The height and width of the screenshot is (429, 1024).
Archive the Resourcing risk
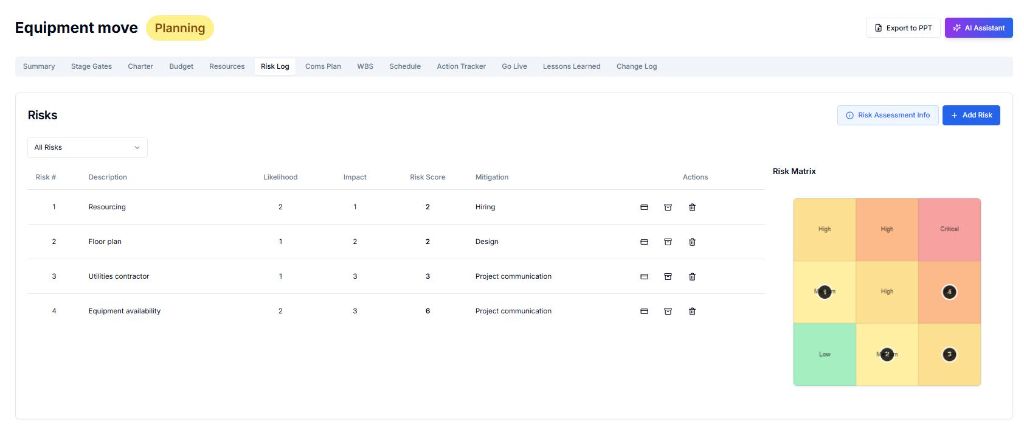pos(667,207)
